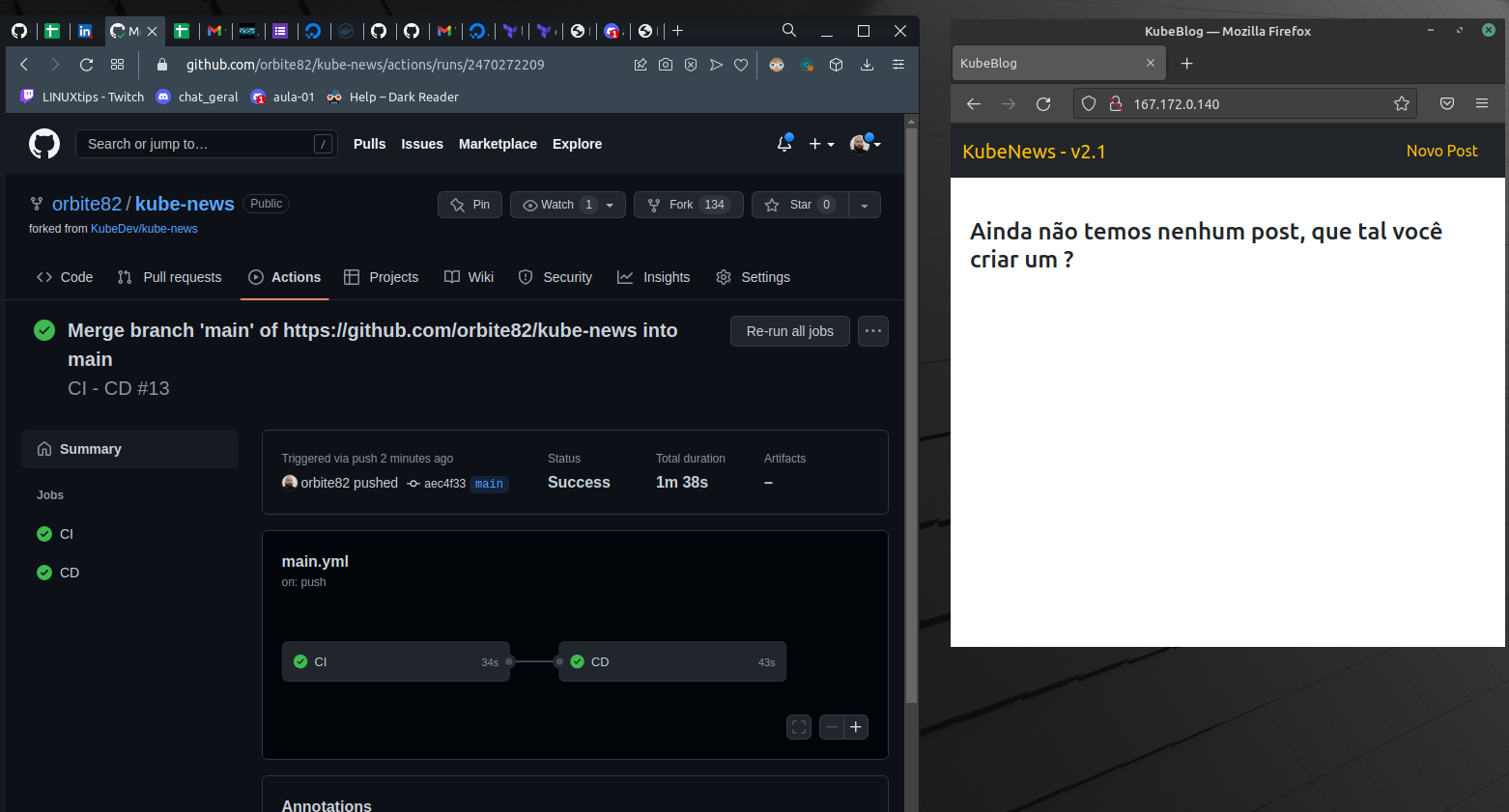Switch to Pull requests tab
The image size is (1509, 812).
169,277
